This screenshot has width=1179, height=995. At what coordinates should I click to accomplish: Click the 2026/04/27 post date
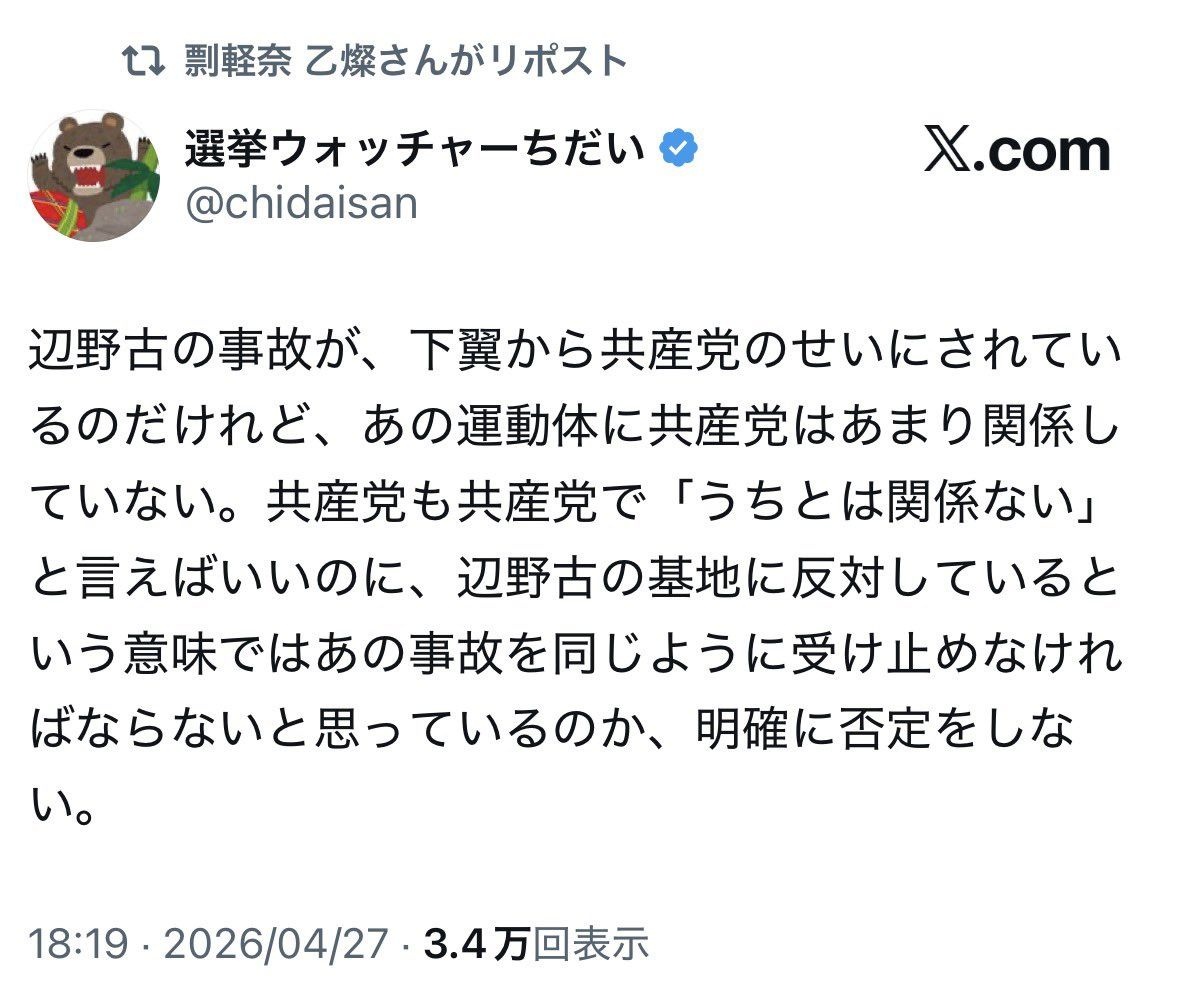pyautogui.click(x=275, y=944)
